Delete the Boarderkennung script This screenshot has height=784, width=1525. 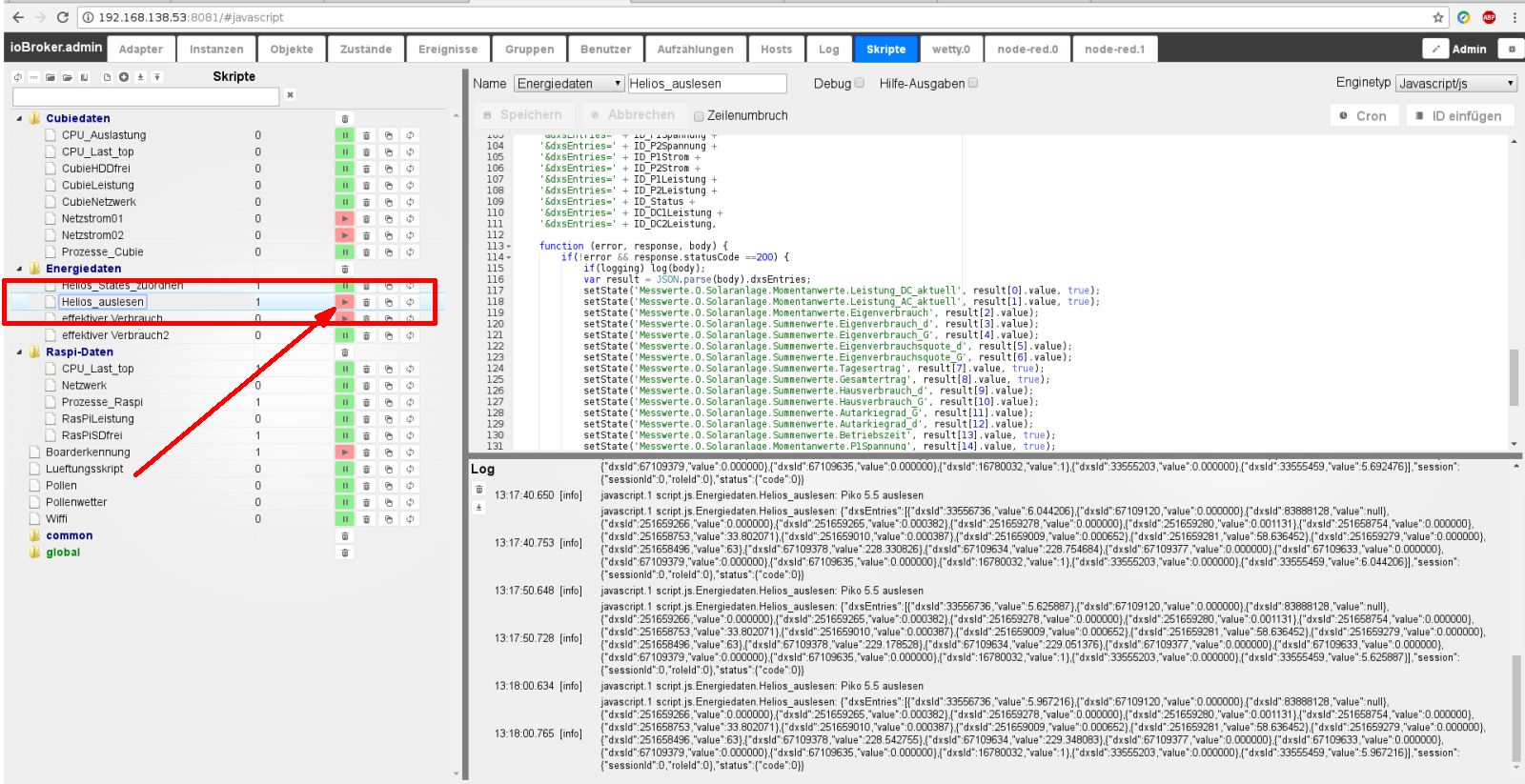tap(366, 452)
